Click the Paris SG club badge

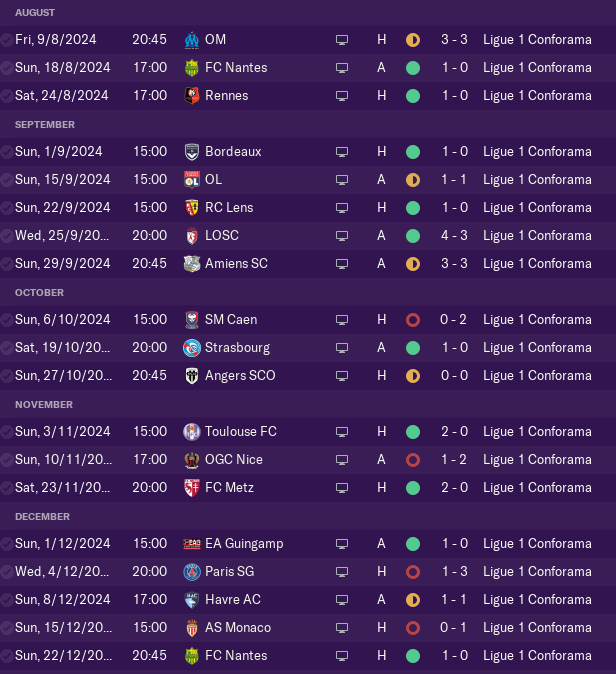tap(192, 572)
